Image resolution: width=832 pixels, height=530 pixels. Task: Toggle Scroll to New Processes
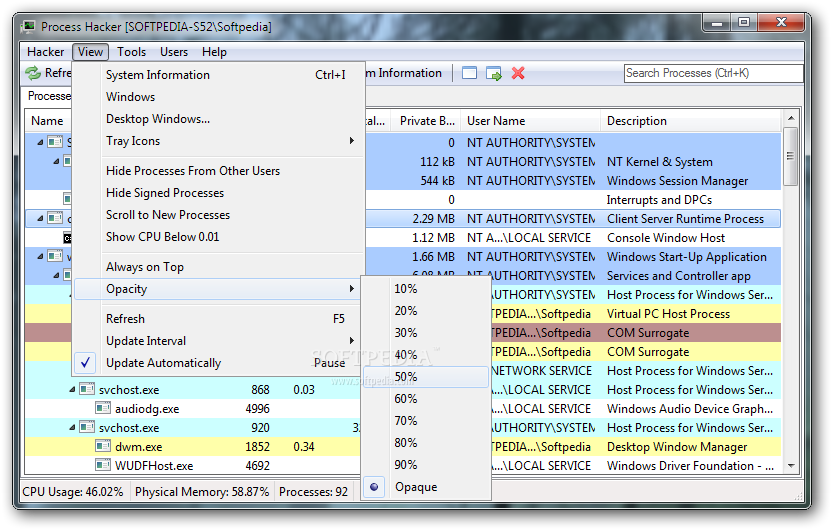click(219, 215)
